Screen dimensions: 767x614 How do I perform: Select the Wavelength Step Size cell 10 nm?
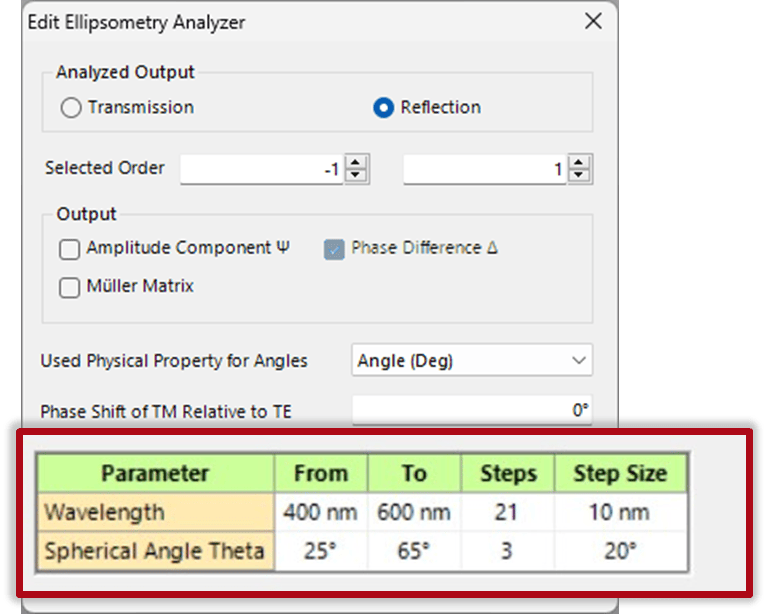tap(619, 512)
